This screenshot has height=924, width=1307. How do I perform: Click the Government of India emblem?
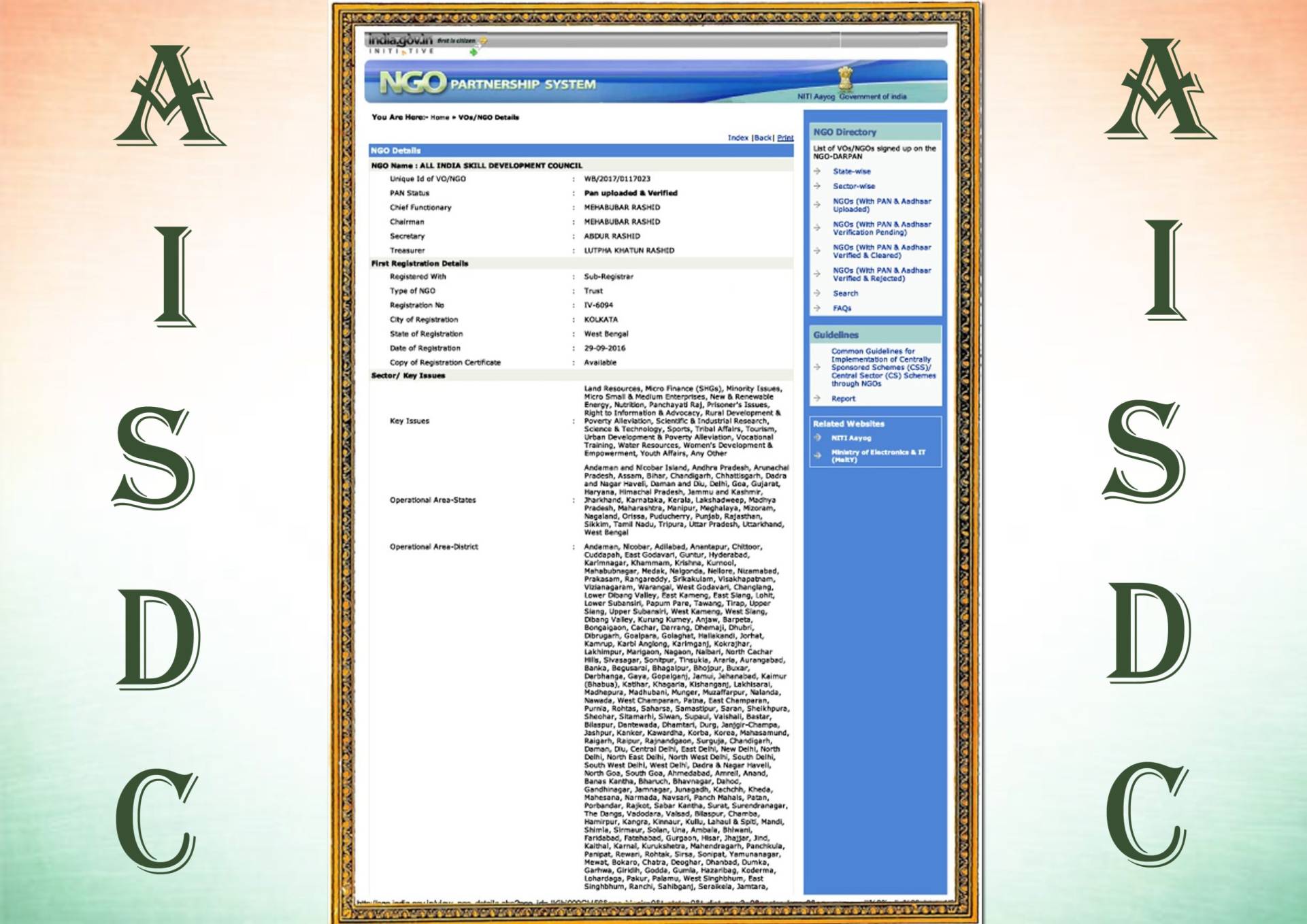(x=845, y=79)
